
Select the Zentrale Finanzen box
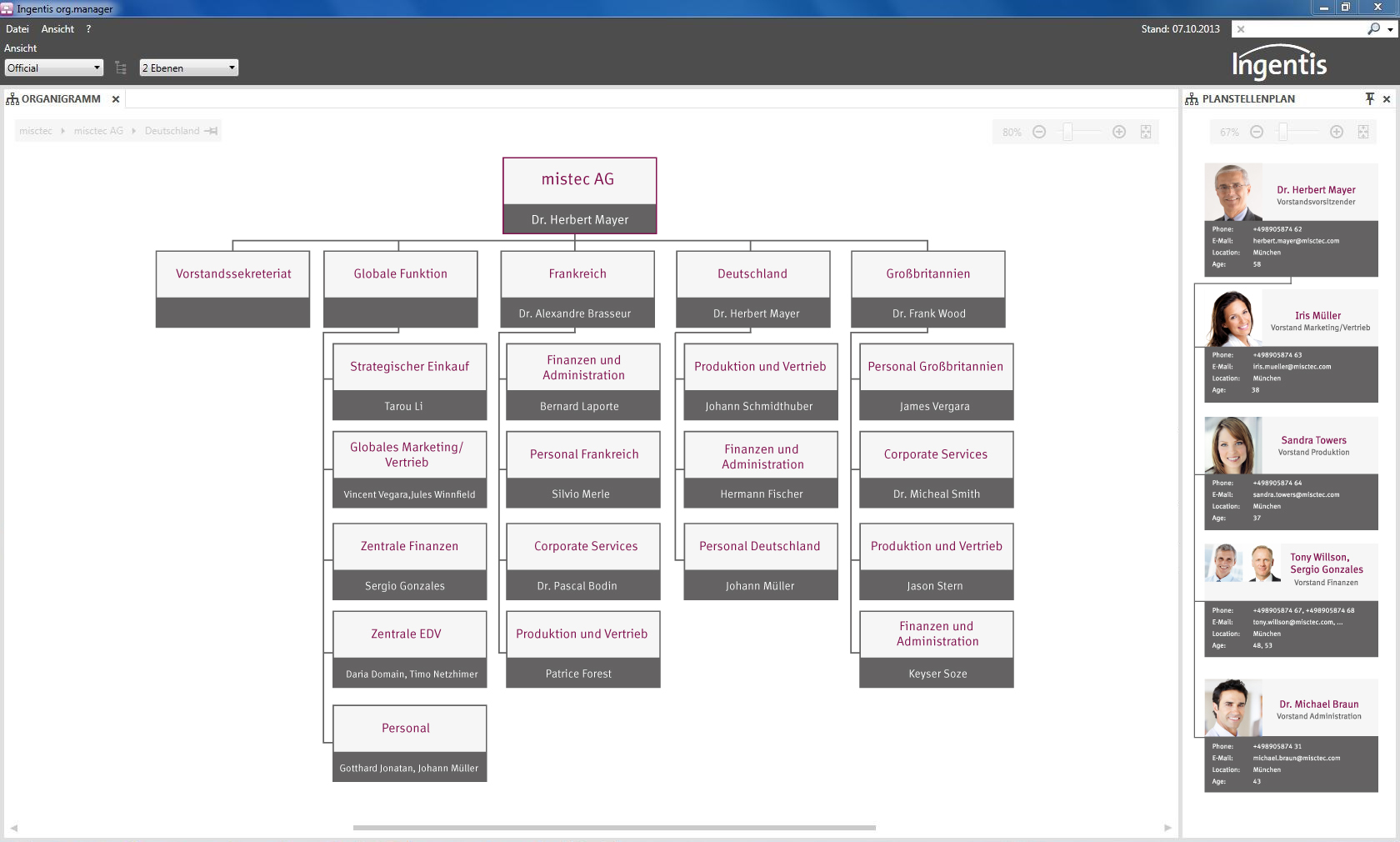pyautogui.click(x=410, y=562)
